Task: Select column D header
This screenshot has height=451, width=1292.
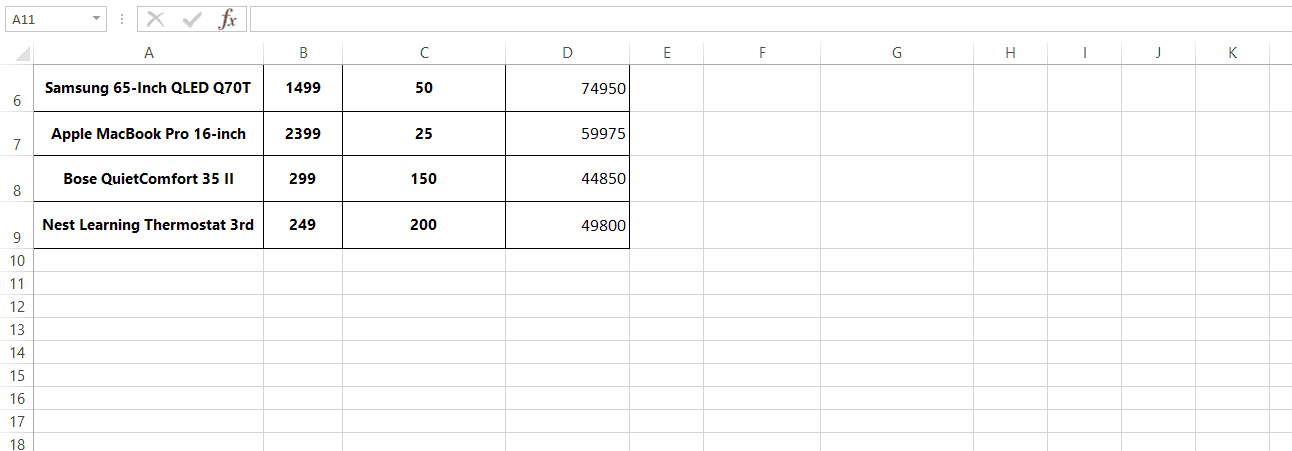Action: click(x=567, y=53)
